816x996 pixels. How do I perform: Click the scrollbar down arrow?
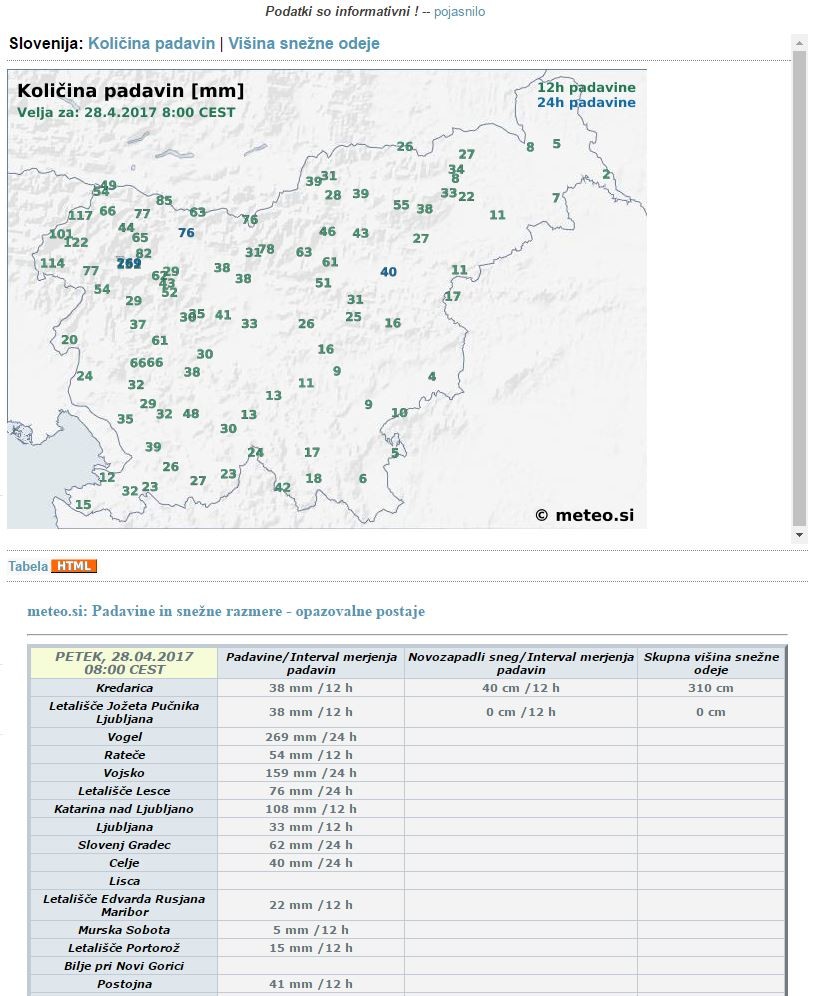pos(799,535)
